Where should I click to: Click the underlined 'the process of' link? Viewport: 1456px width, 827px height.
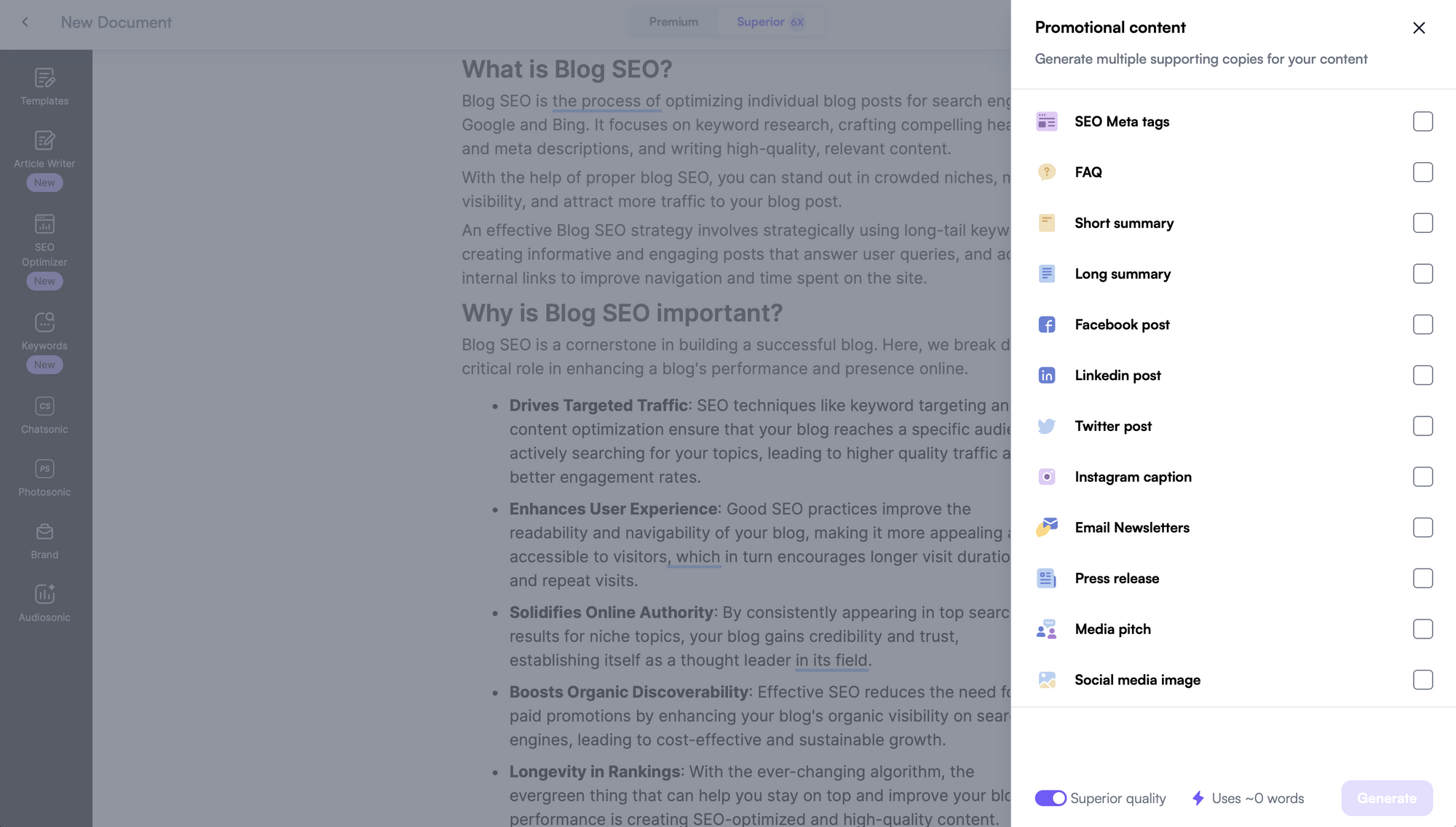605,100
